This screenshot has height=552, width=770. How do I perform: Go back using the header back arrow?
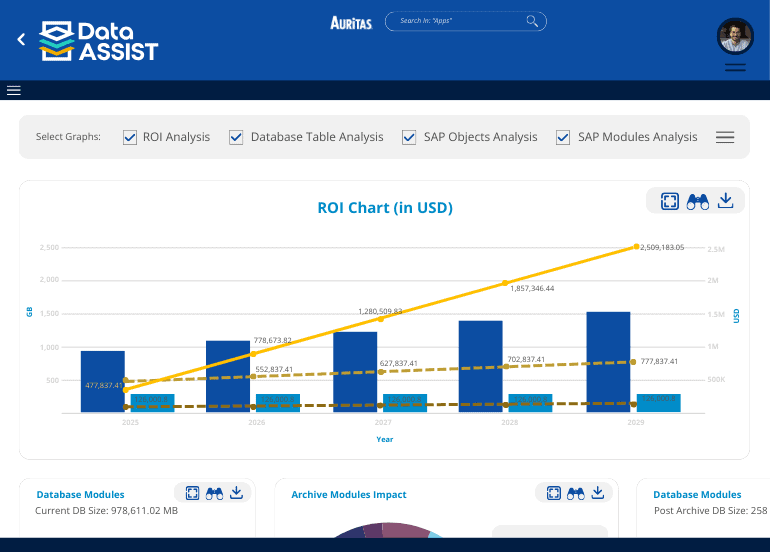click(21, 39)
